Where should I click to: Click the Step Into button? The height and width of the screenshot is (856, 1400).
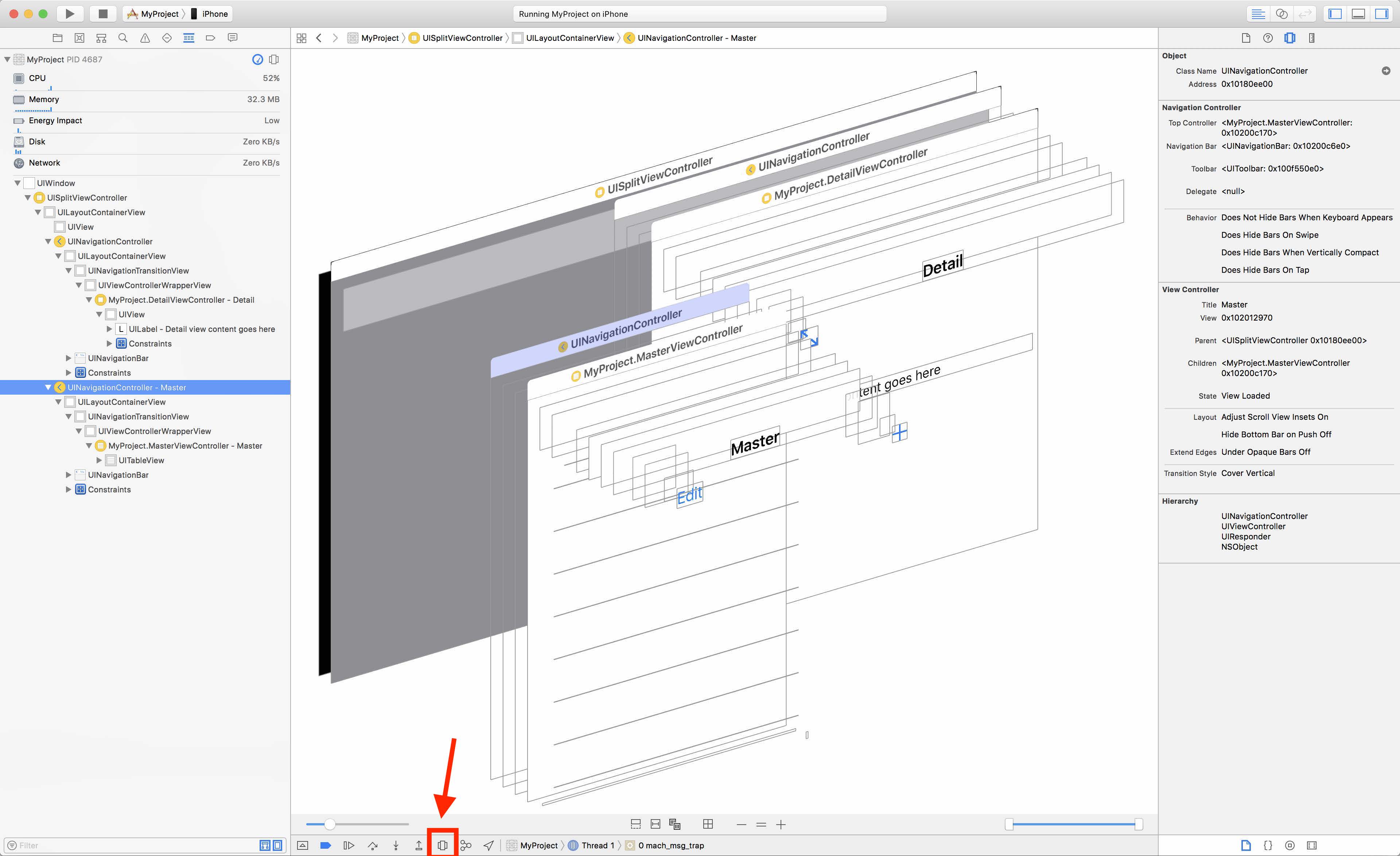[396, 845]
